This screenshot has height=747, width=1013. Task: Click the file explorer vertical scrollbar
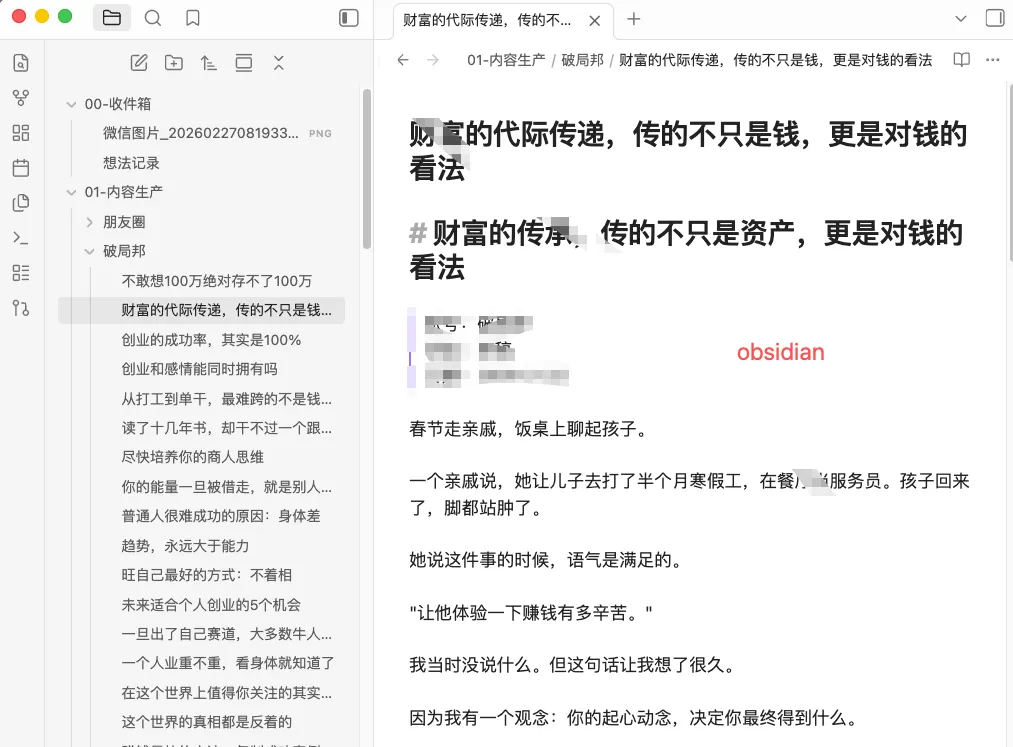point(367,168)
